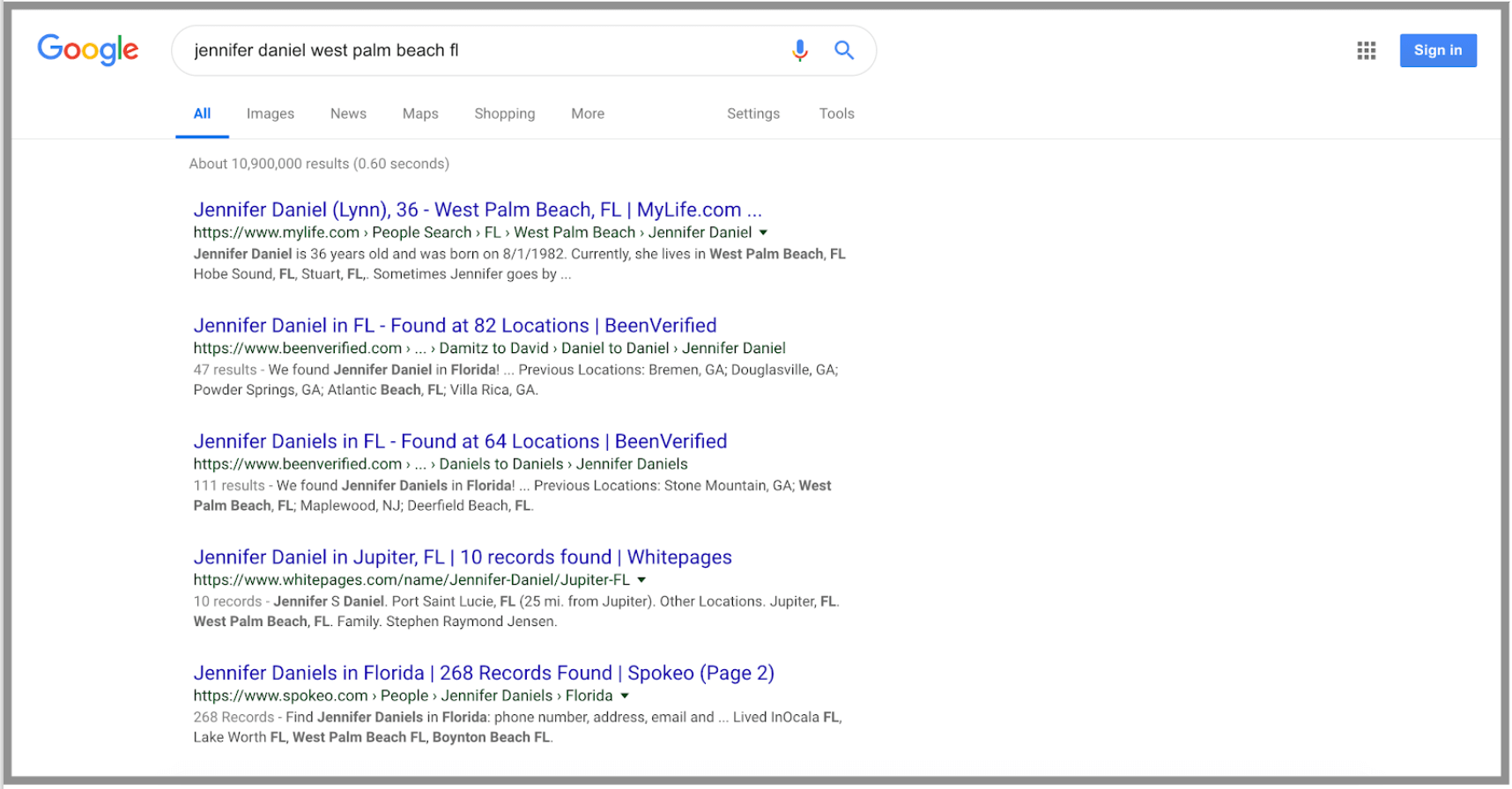This screenshot has height=789, width=1512.
Task: Expand the Spokeo result URL dropdown arrow
Action: click(x=625, y=696)
